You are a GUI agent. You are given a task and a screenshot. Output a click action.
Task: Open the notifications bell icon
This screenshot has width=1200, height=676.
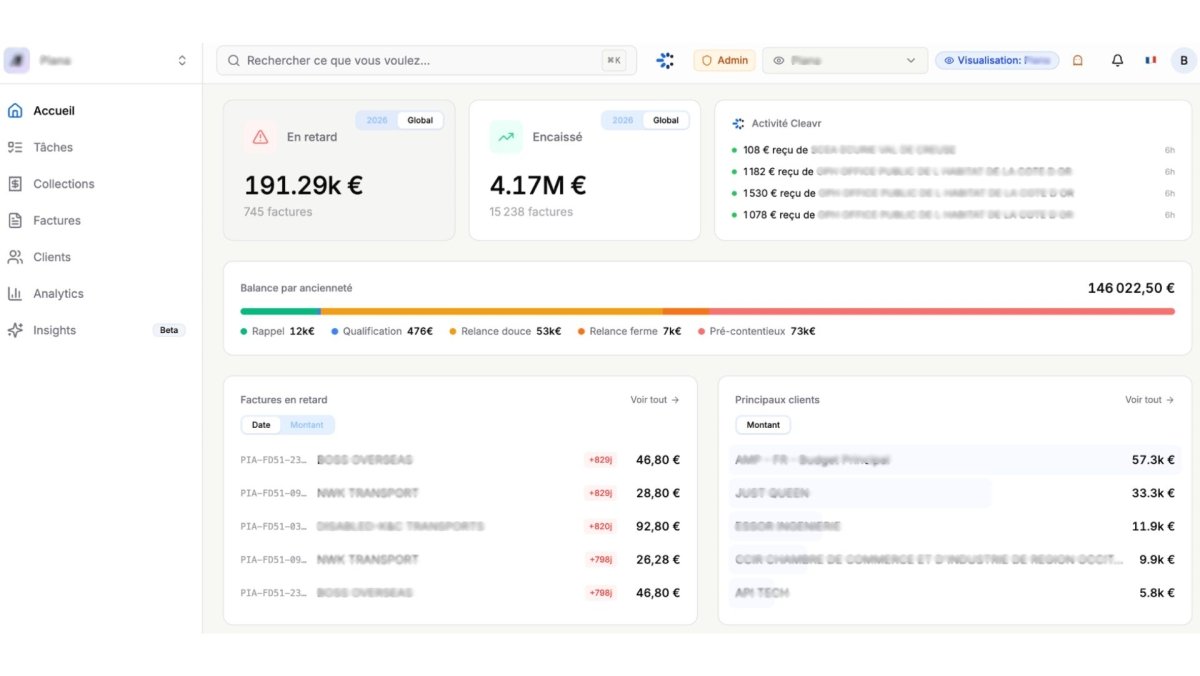1117,60
